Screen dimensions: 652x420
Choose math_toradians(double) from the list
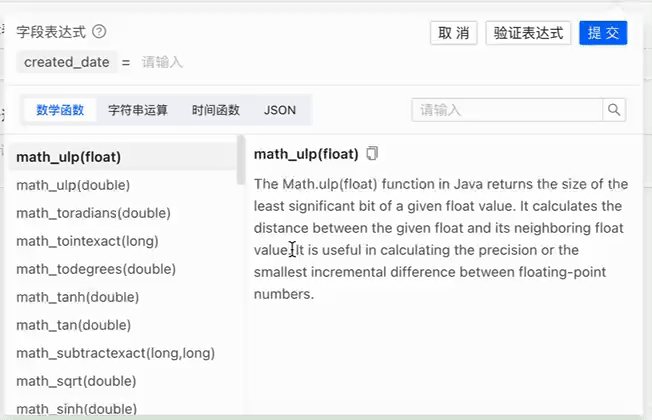click(93, 213)
